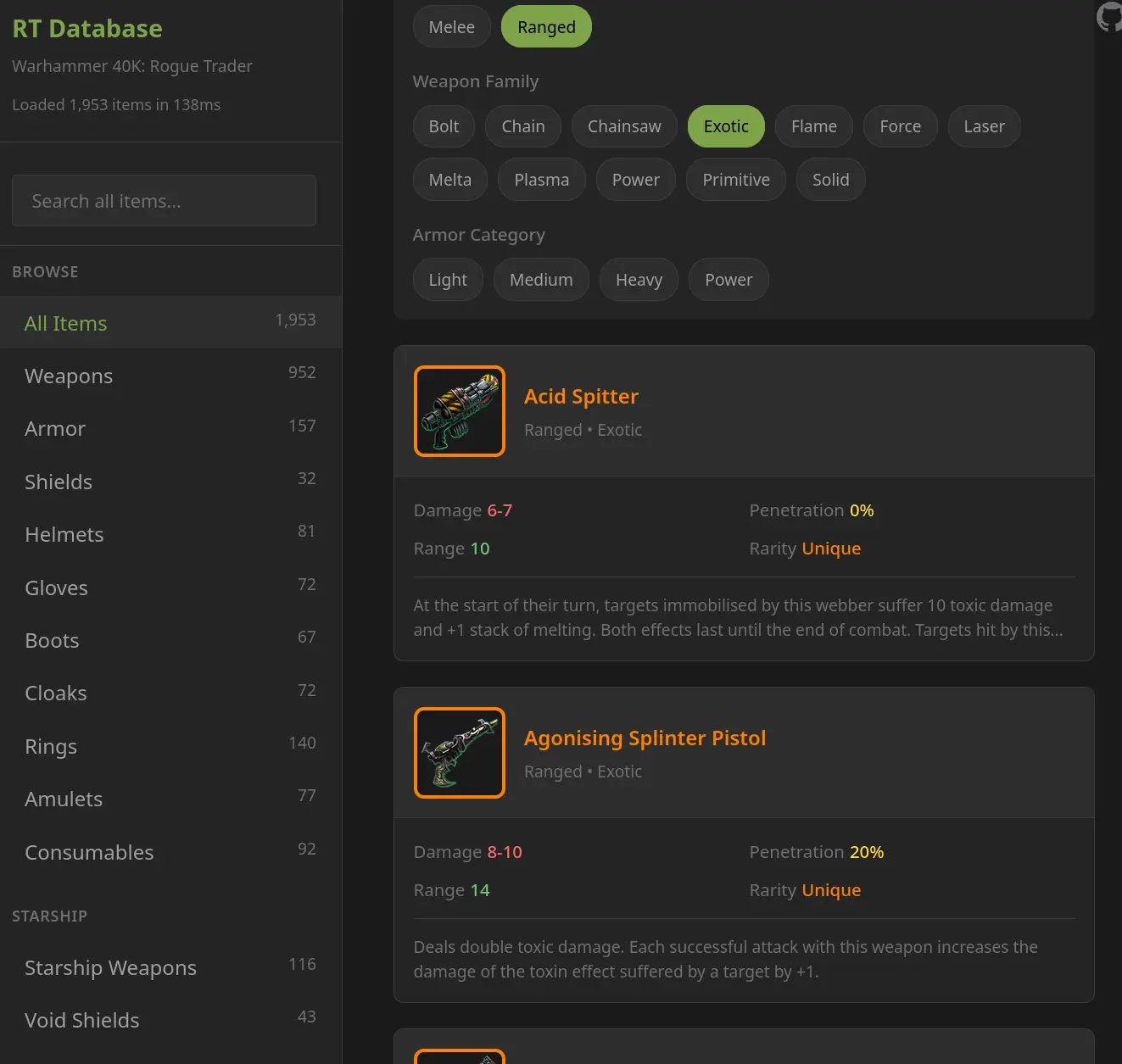Open the GitHub icon link
Image resolution: width=1122 pixels, height=1064 pixels.
tap(1110, 17)
